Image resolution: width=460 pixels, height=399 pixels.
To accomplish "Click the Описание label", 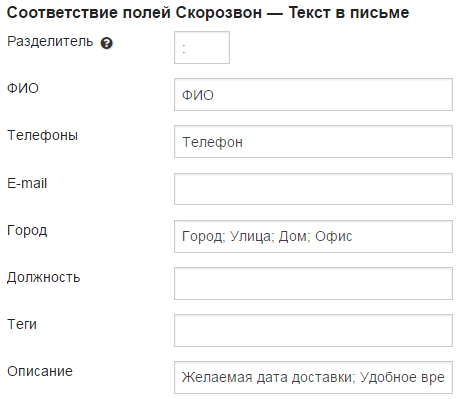I will tap(40, 371).
